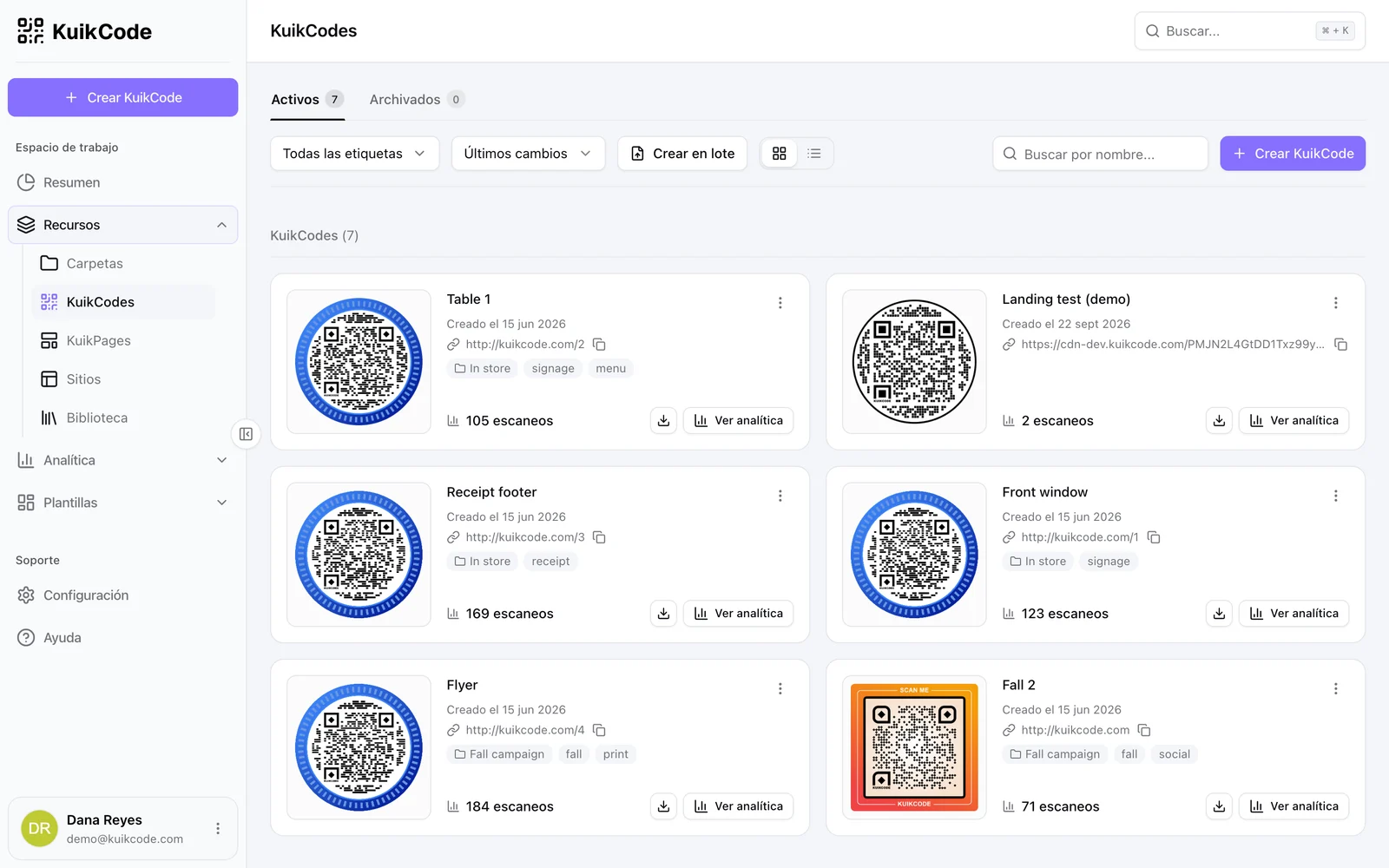Switch to list view layout
Image resolution: width=1389 pixels, height=868 pixels.
[814, 154]
